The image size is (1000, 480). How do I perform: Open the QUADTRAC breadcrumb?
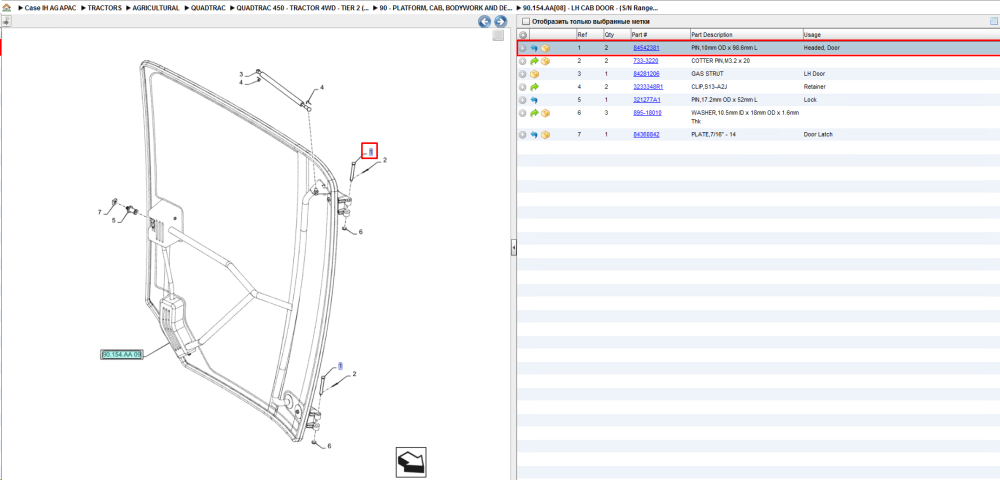[x=208, y=8]
